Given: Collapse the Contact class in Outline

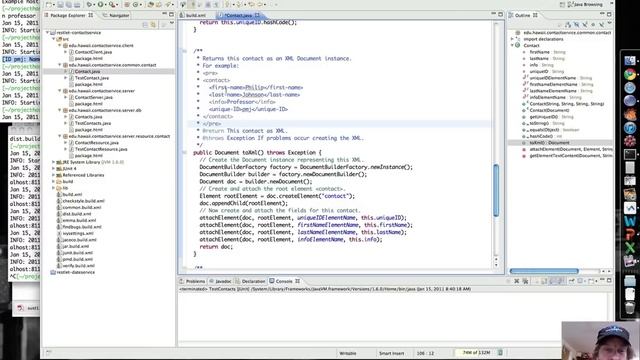Looking at the screenshot, I should pyautogui.click(x=513, y=46).
